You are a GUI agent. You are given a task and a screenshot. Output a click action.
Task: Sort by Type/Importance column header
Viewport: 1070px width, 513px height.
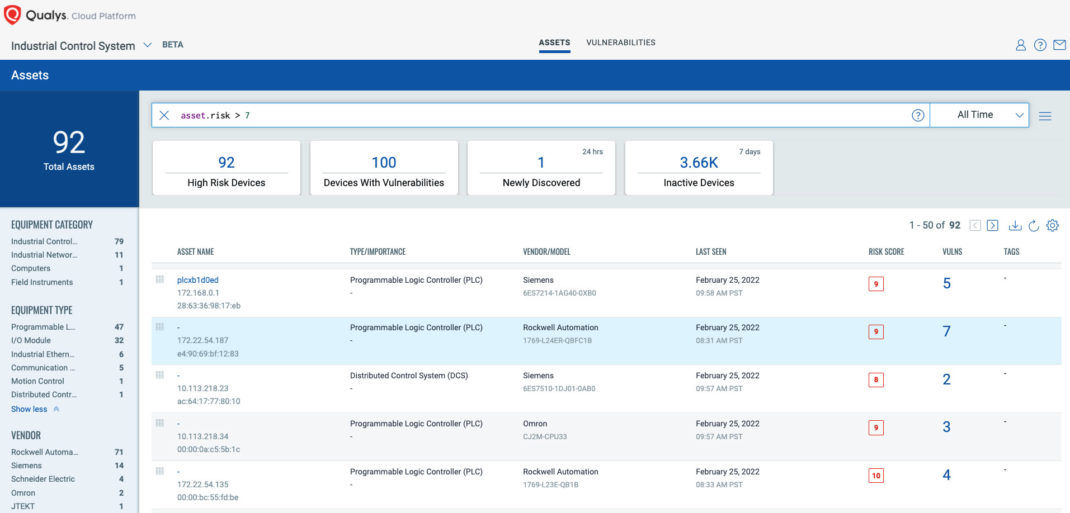click(x=377, y=252)
